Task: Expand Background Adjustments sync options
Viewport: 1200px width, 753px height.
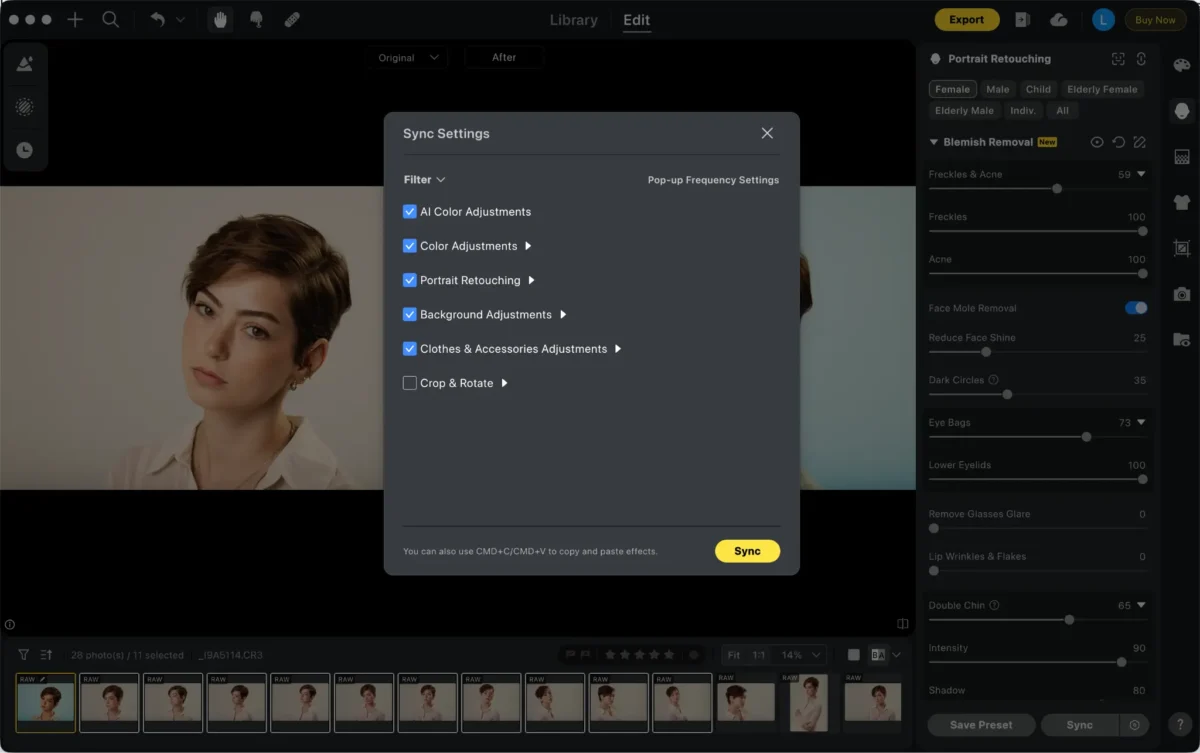Action: (563, 315)
